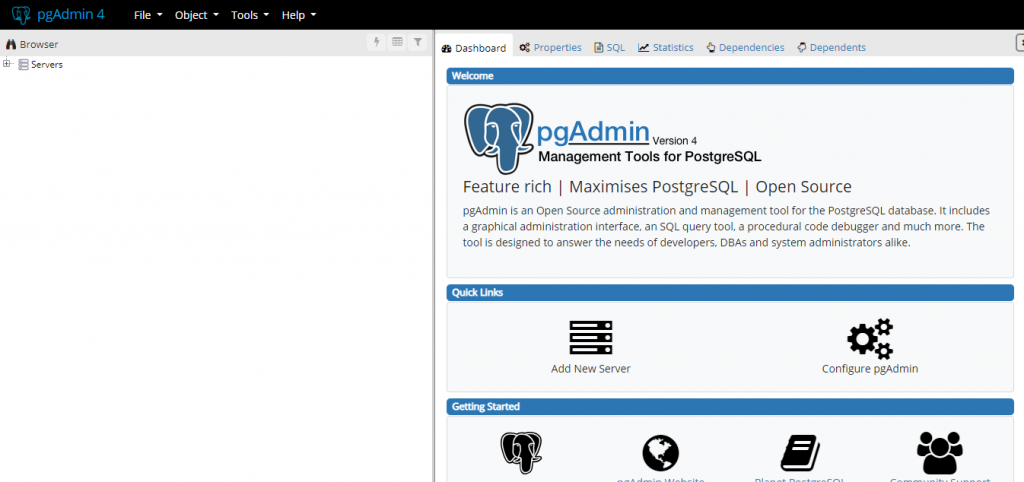This screenshot has width=1024, height=482.
Task: Switch to the Dependencies tab
Action: (745, 48)
